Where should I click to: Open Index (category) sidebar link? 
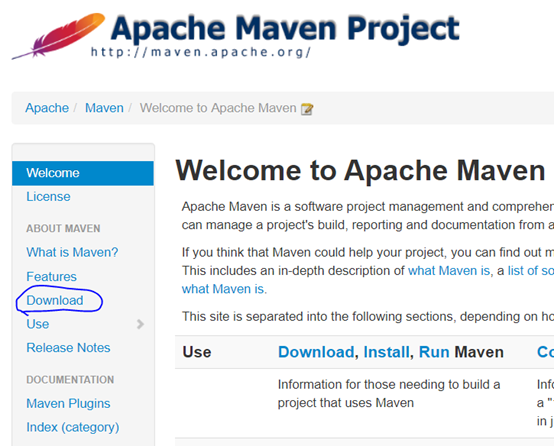73,427
